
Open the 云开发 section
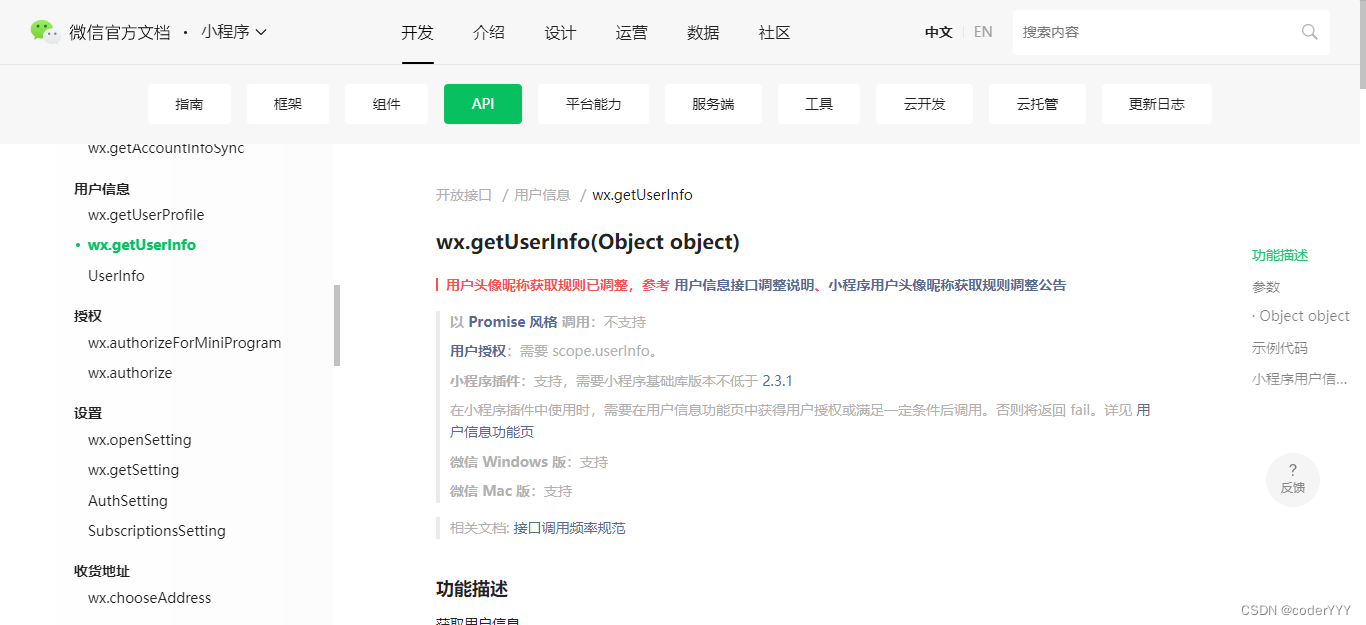924,103
